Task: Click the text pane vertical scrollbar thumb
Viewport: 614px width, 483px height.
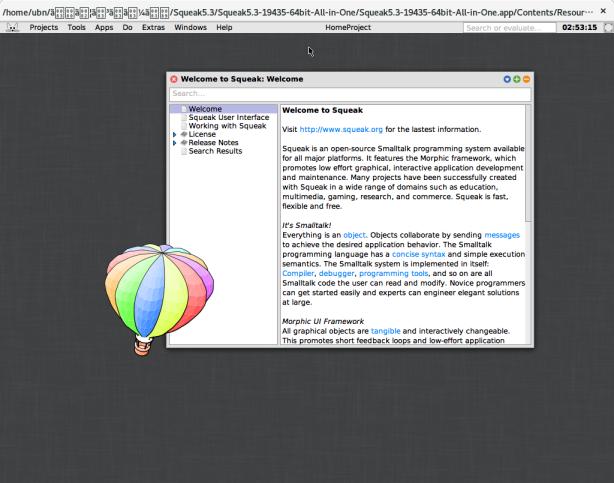Action: pos(528,163)
